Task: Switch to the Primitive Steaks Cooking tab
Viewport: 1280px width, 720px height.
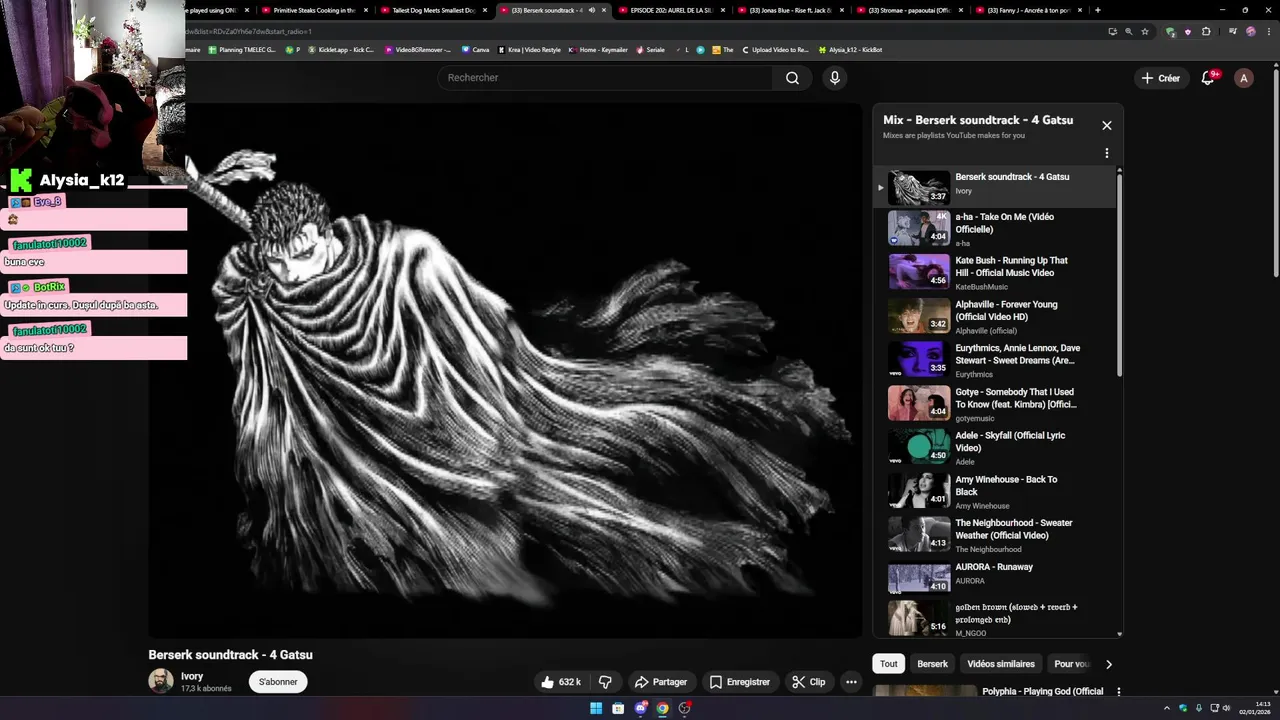Action: pos(313,10)
